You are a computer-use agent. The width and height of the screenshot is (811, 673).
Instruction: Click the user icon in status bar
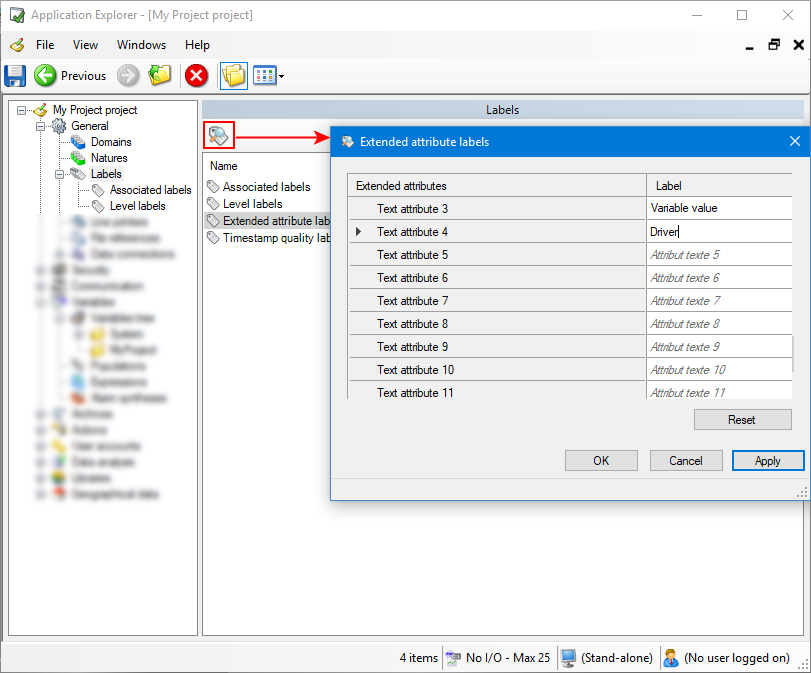click(671, 657)
